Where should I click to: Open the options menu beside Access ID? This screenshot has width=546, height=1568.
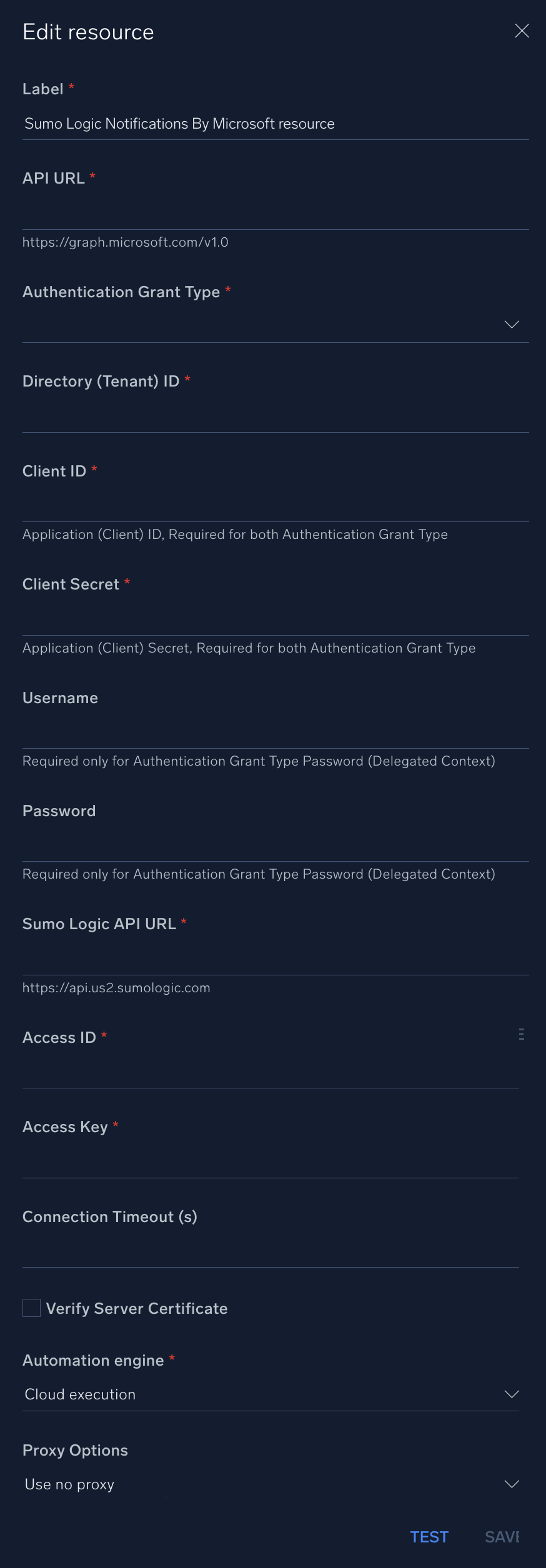pyautogui.click(x=520, y=1035)
